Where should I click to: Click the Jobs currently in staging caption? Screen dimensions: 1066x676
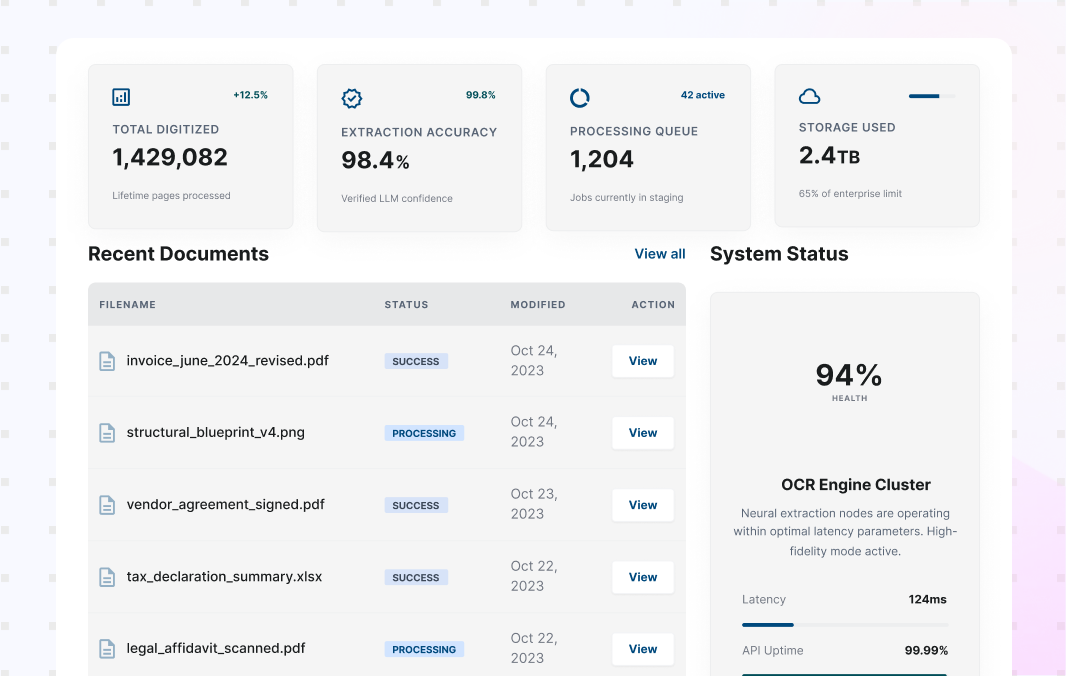tap(626, 197)
